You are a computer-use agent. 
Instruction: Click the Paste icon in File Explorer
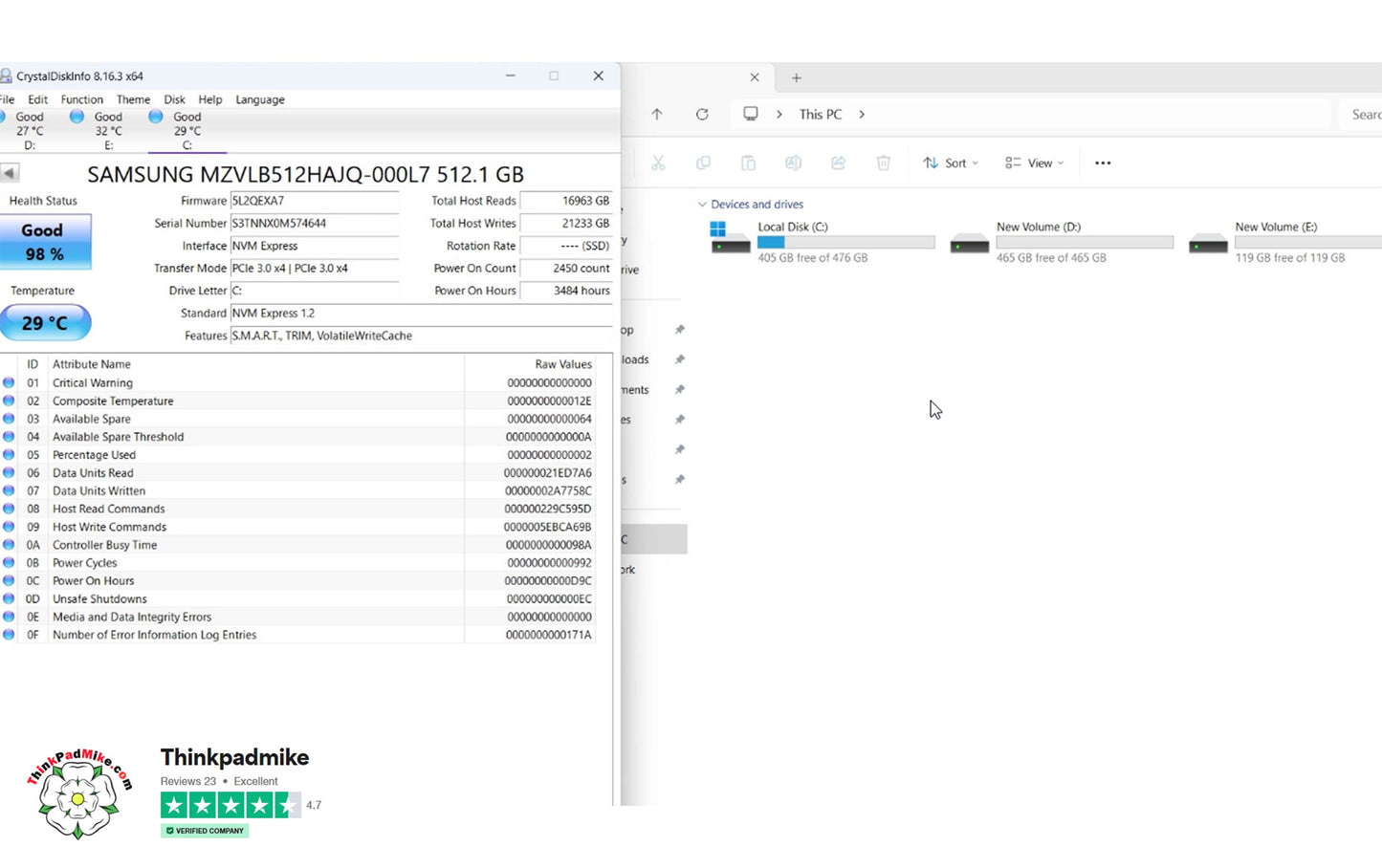(x=748, y=163)
